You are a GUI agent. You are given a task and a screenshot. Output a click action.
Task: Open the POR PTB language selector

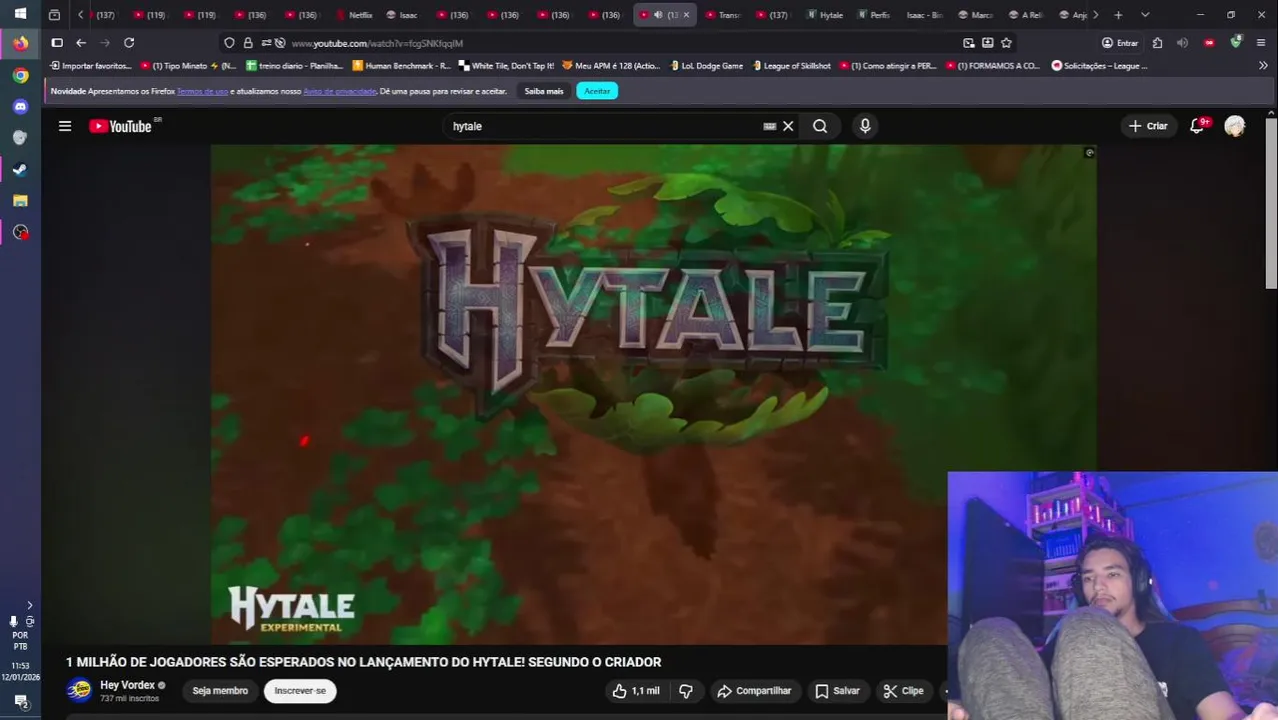tap(20, 641)
